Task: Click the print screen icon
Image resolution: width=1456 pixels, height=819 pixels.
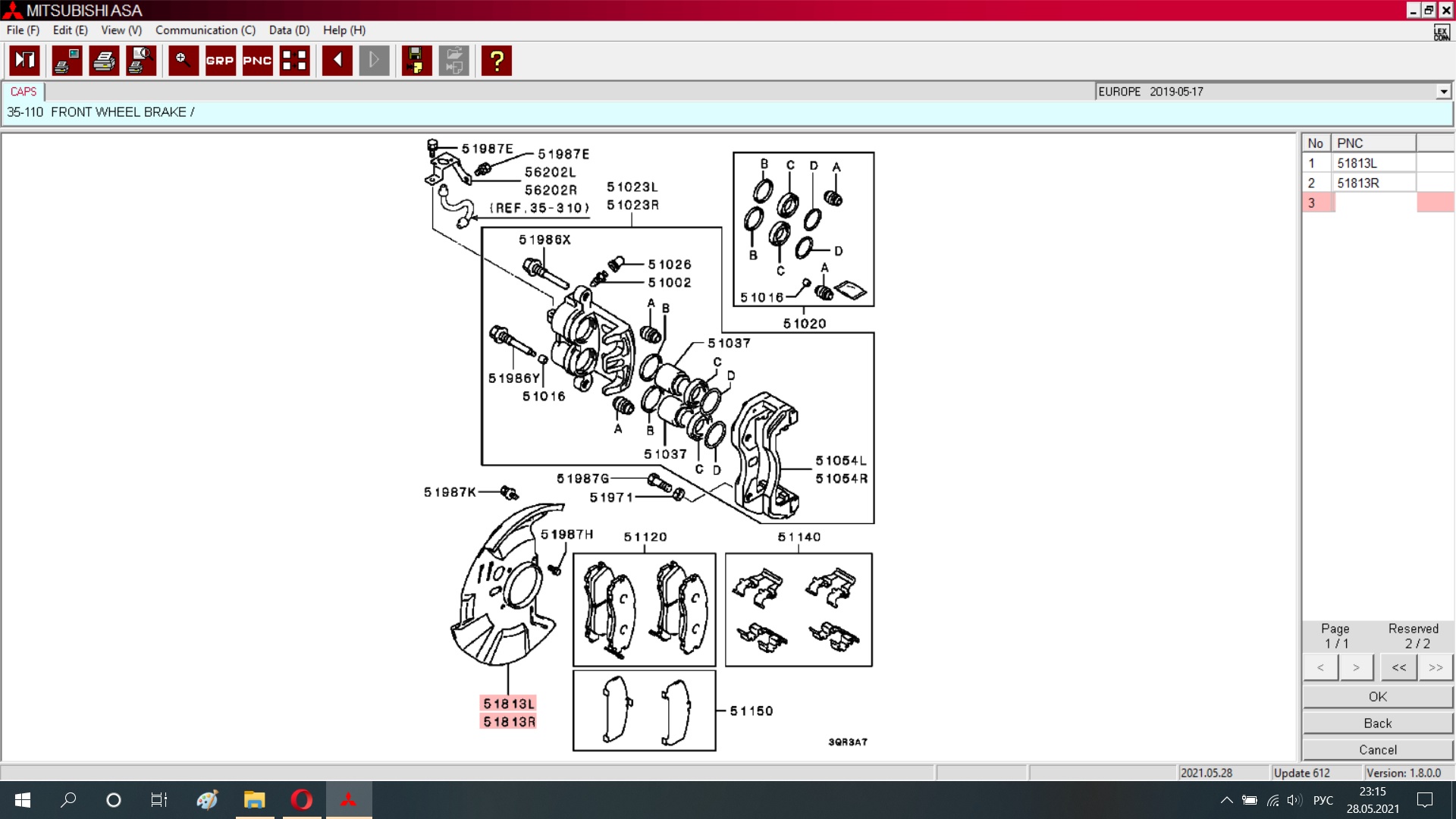Action: coord(67,61)
